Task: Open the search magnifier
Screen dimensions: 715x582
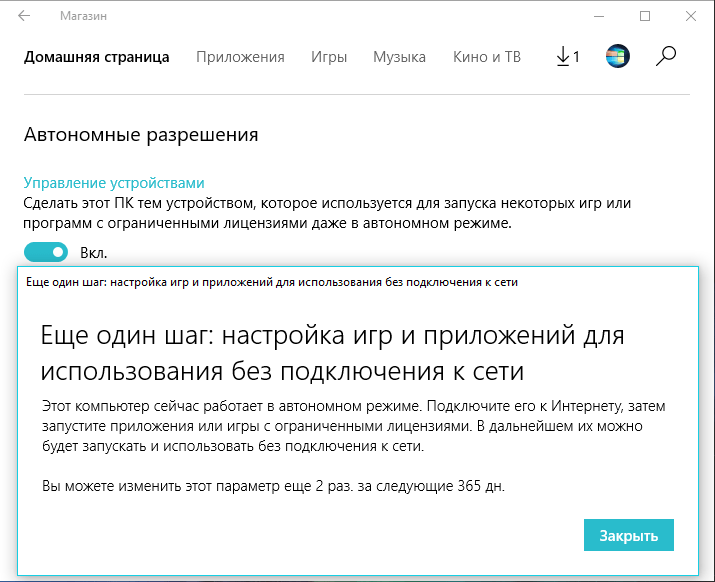Action: (666, 56)
